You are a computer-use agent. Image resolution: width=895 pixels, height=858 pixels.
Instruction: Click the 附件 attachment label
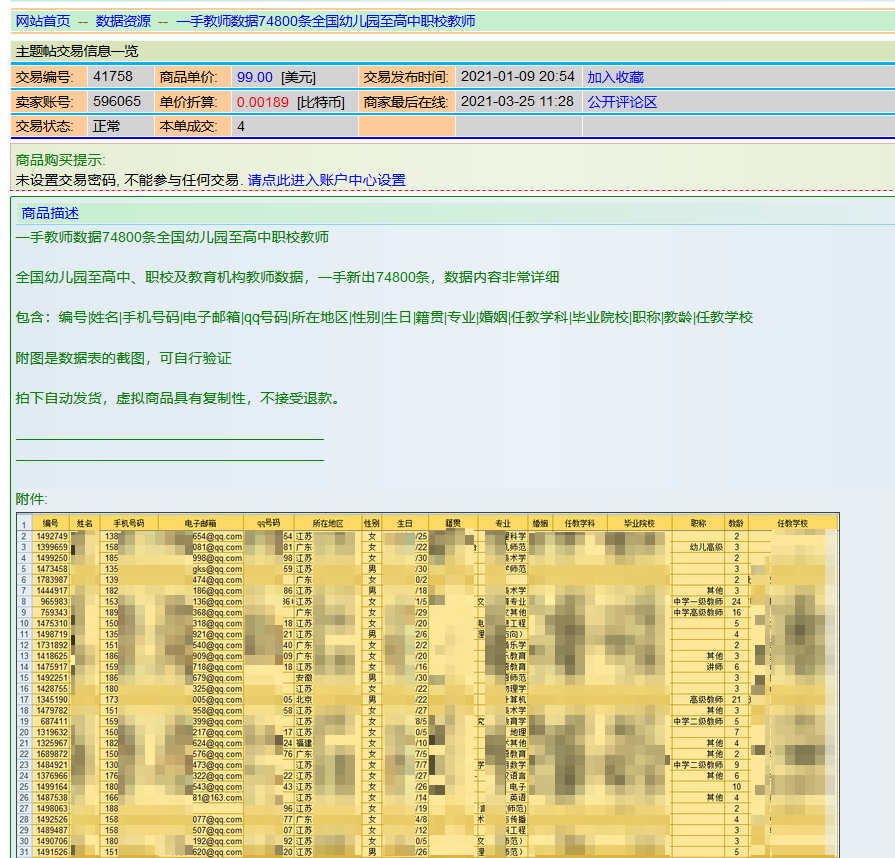(x=31, y=499)
